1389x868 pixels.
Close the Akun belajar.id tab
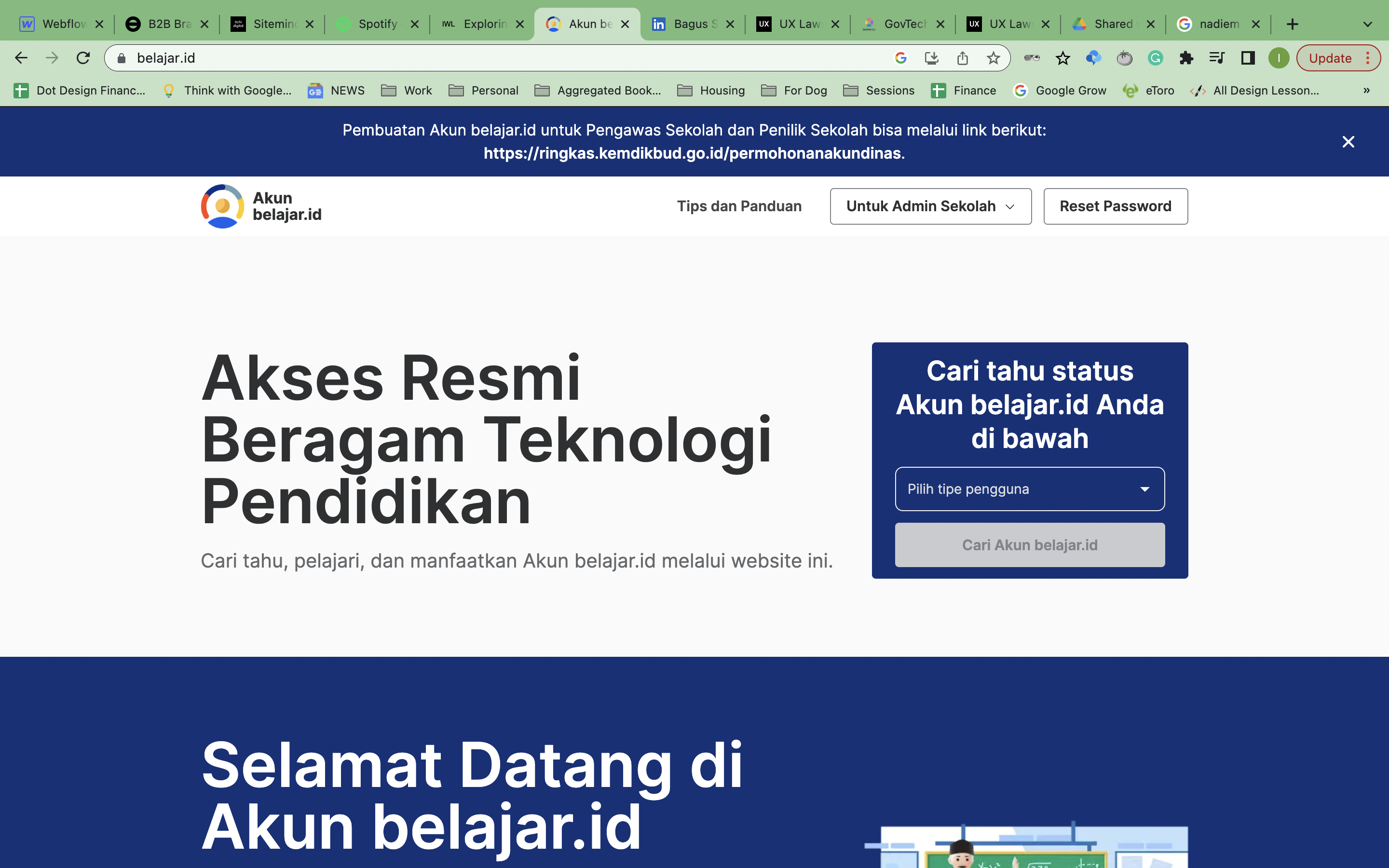[625, 24]
